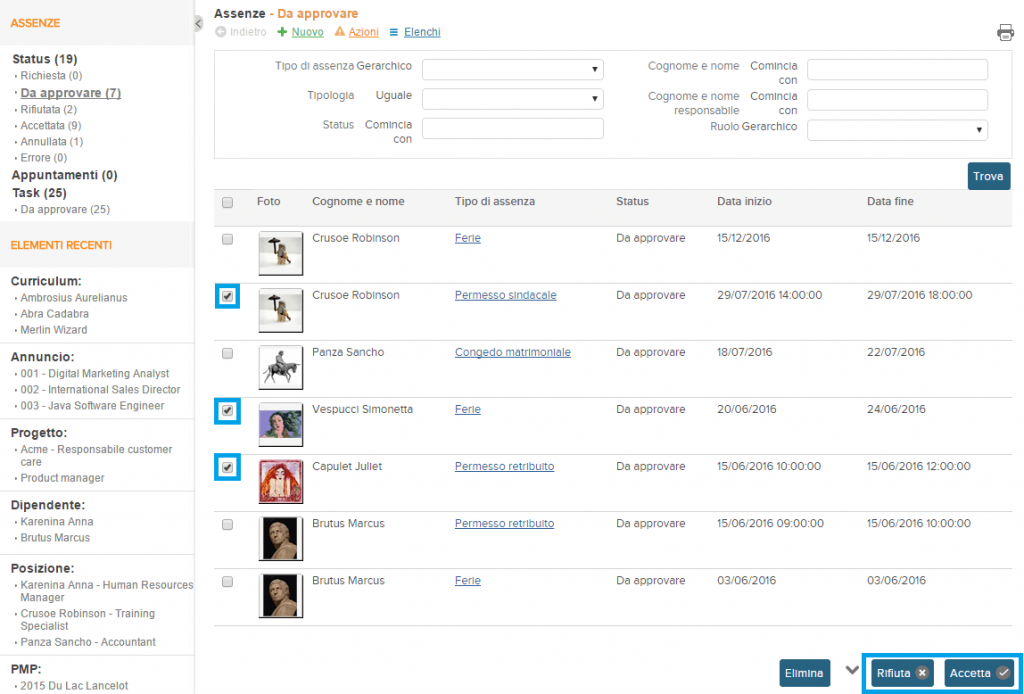Screen dimensions: 1024x694
Task: Expand the chevron next to Elimina
Action: point(852,670)
